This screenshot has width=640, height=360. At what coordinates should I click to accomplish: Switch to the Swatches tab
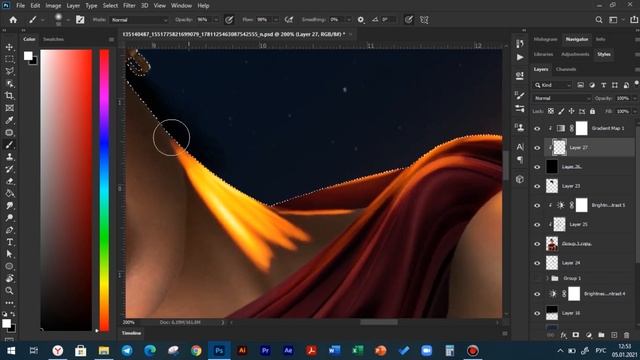point(53,39)
